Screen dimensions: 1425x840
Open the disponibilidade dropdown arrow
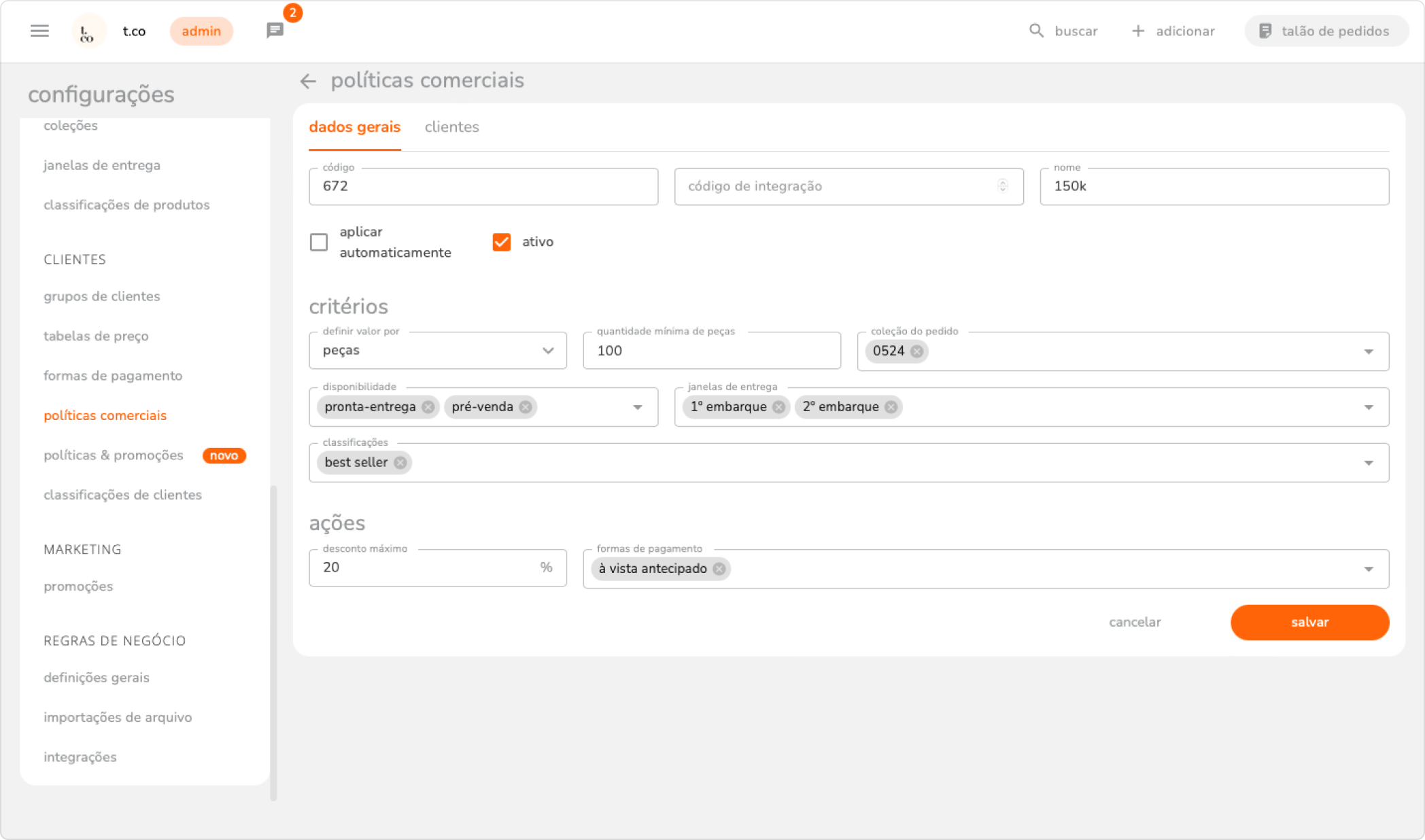click(x=638, y=407)
